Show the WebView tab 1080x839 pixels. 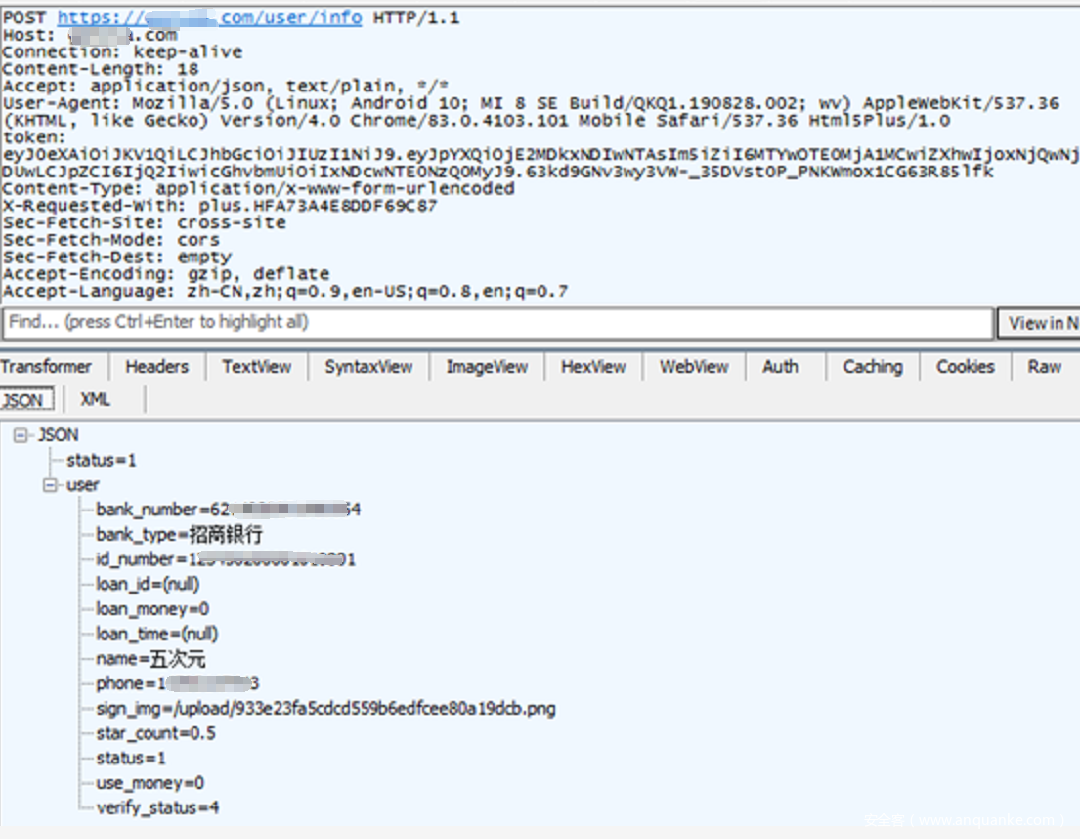click(x=694, y=367)
